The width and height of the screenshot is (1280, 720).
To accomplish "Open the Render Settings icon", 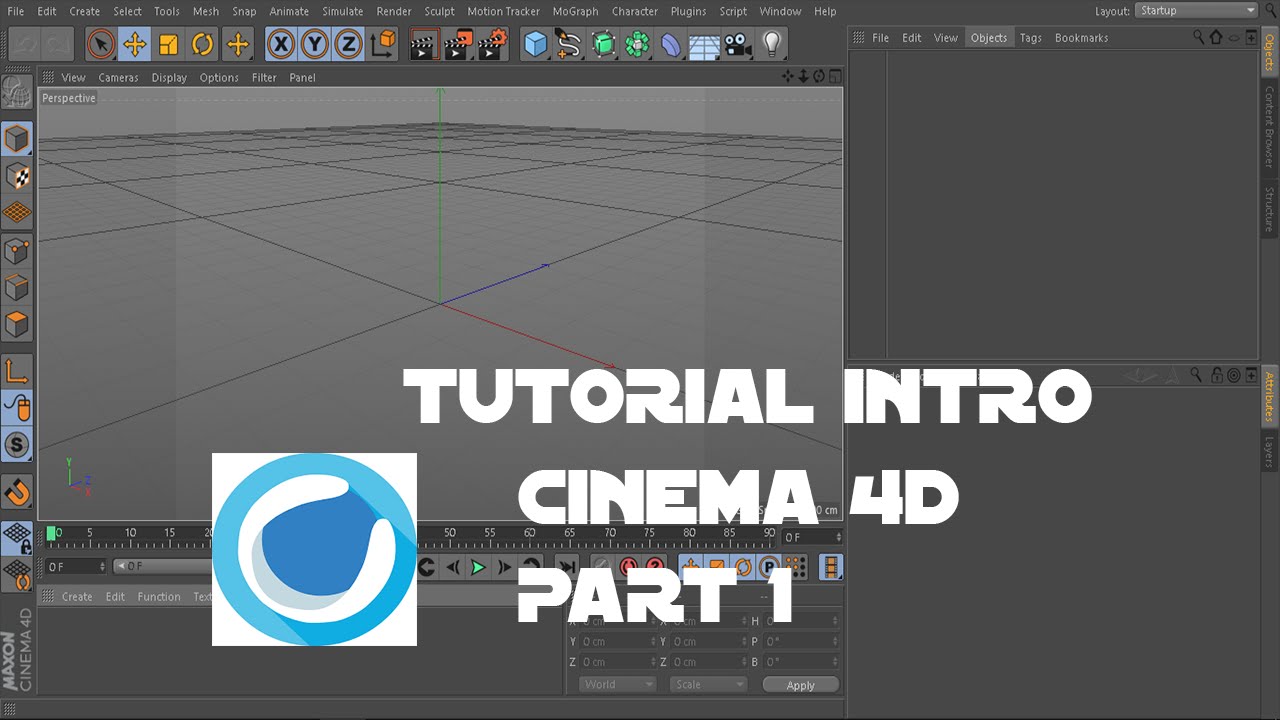I will 493,44.
